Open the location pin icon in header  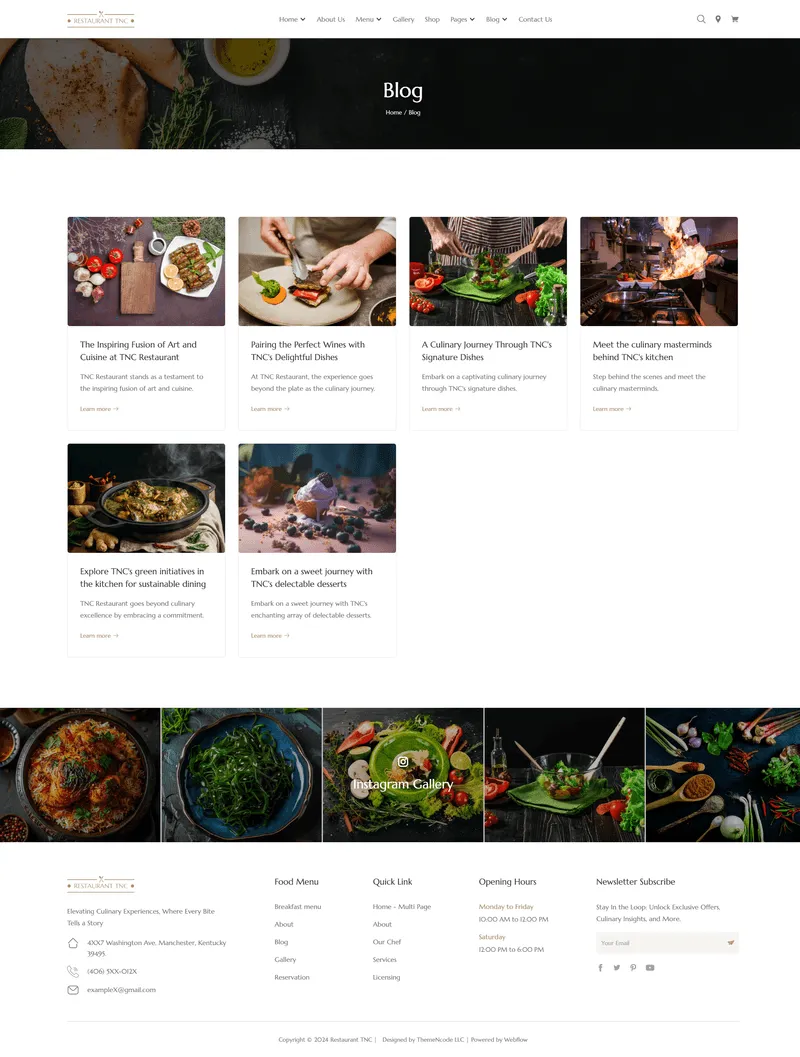pos(718,19)
